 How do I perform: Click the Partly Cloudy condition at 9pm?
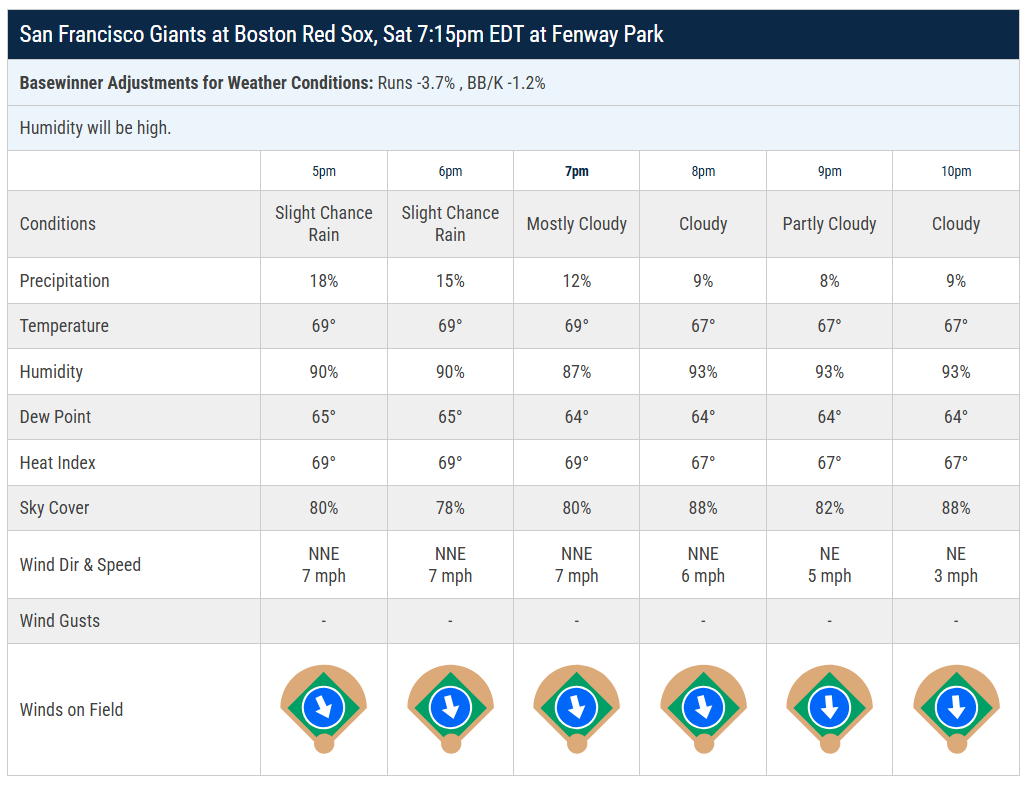(829, 224)
